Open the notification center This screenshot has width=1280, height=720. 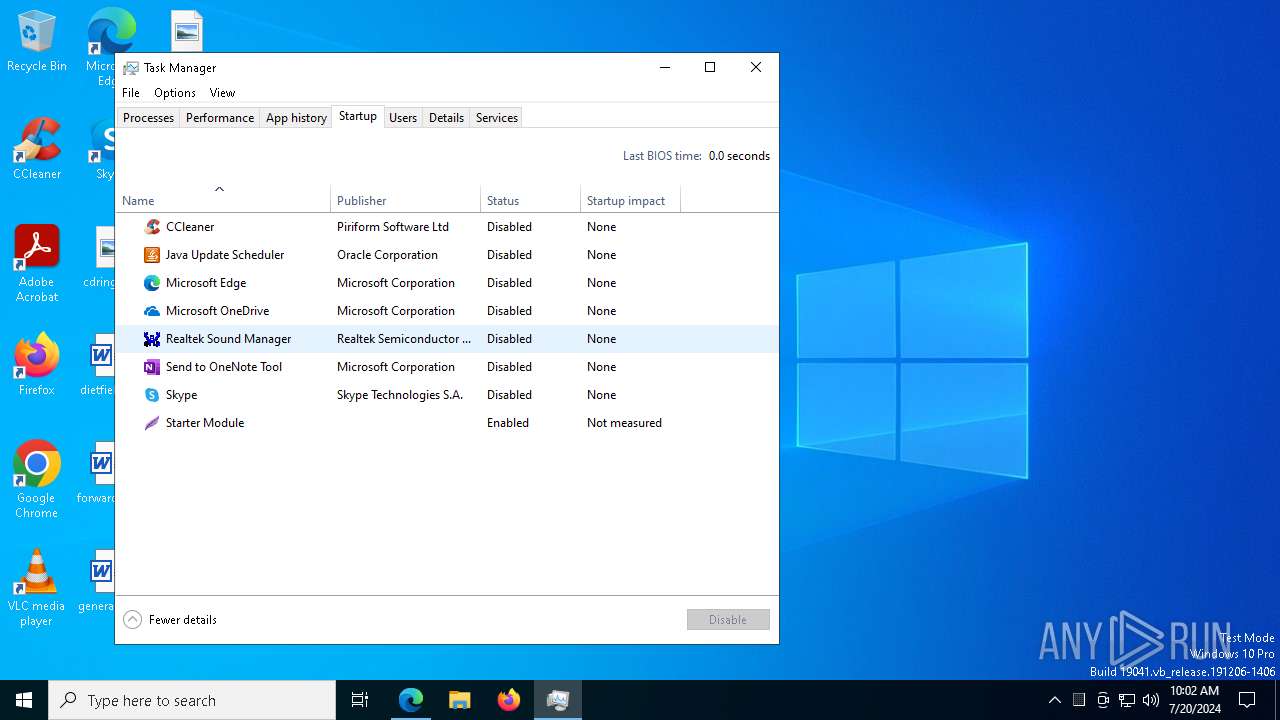[x=1247, y=700]
